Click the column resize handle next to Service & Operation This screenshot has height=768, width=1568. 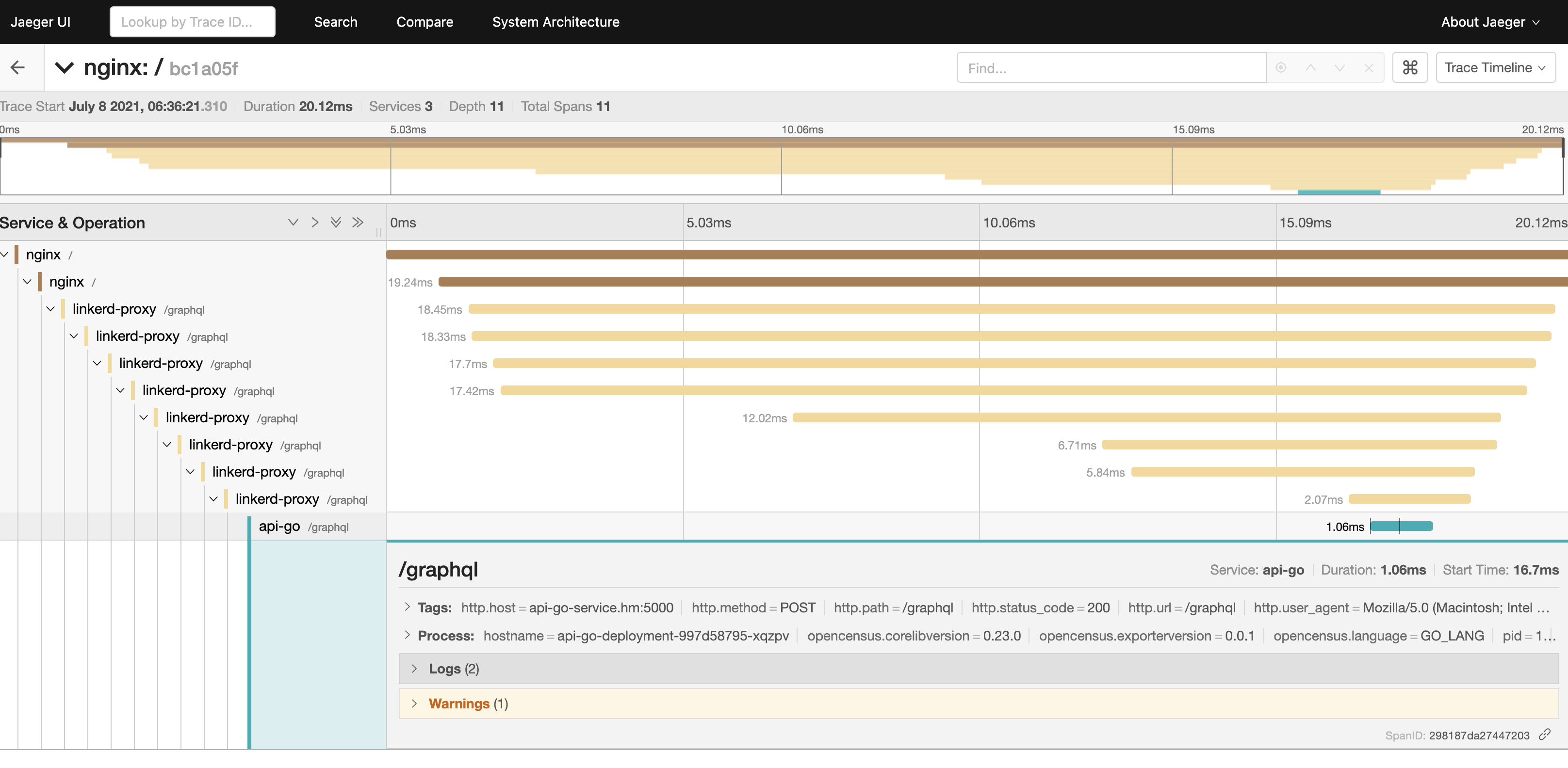tap(378, 232)
